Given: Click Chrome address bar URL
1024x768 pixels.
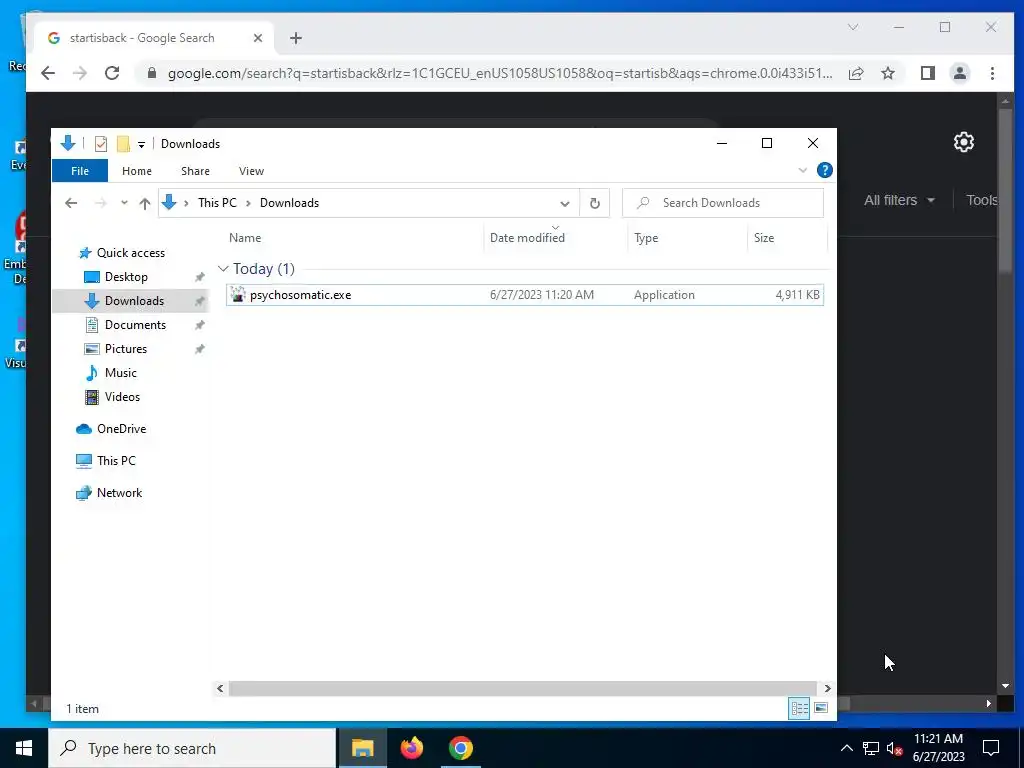Looking at the screenshot, I should [500, 73].
